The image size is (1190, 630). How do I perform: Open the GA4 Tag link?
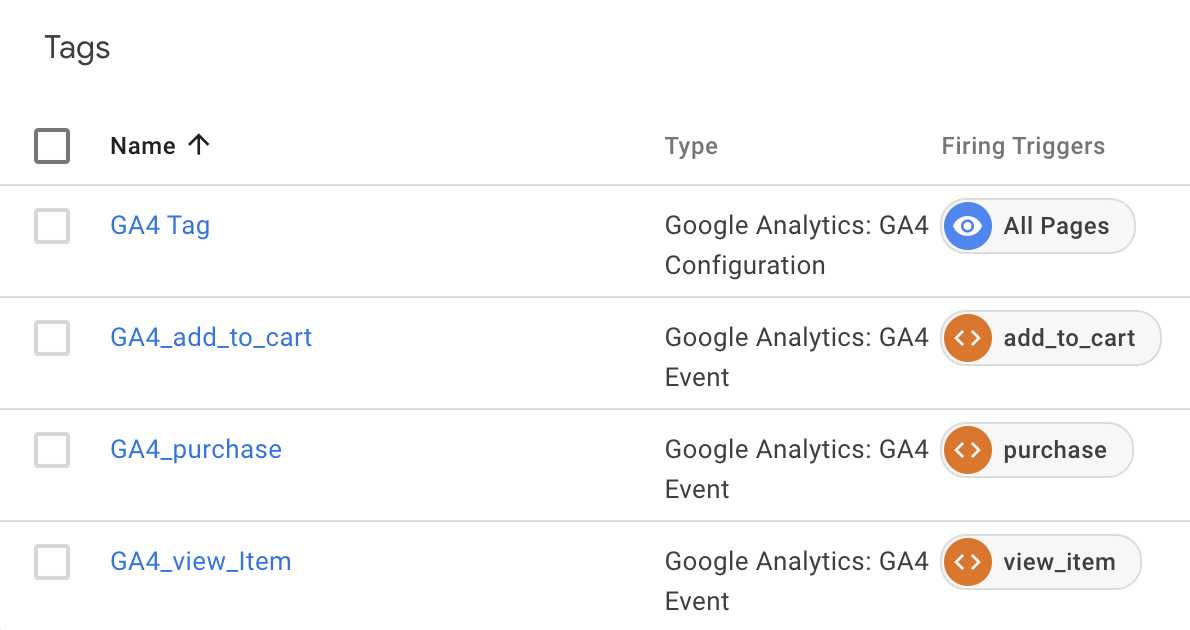click(x=160, y=225)
